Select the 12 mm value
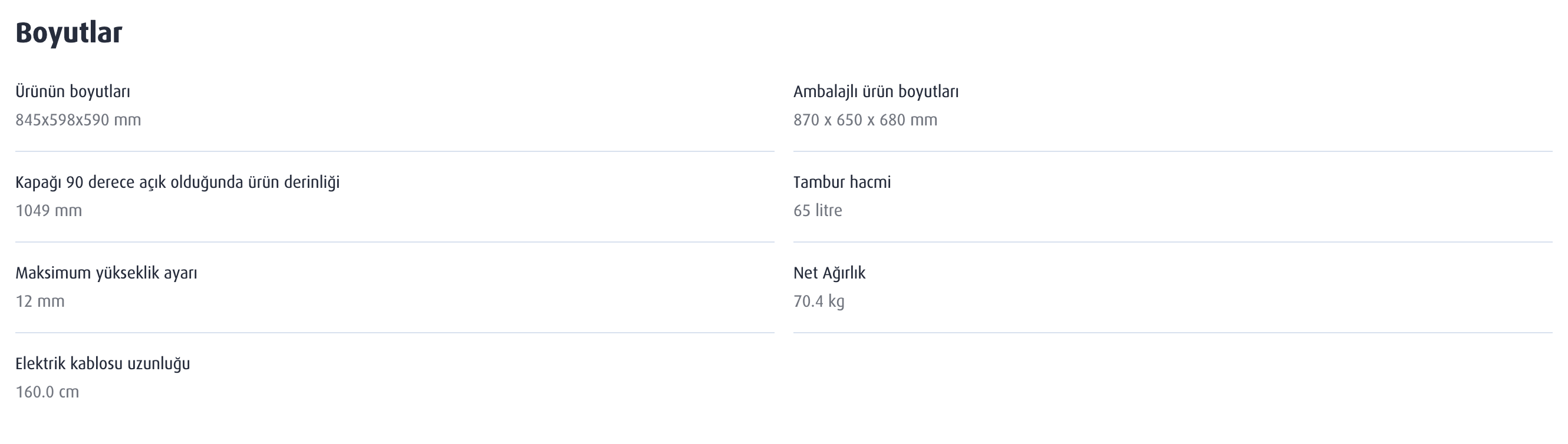This screenshot has height=444, width=1568. click(39, 301)
